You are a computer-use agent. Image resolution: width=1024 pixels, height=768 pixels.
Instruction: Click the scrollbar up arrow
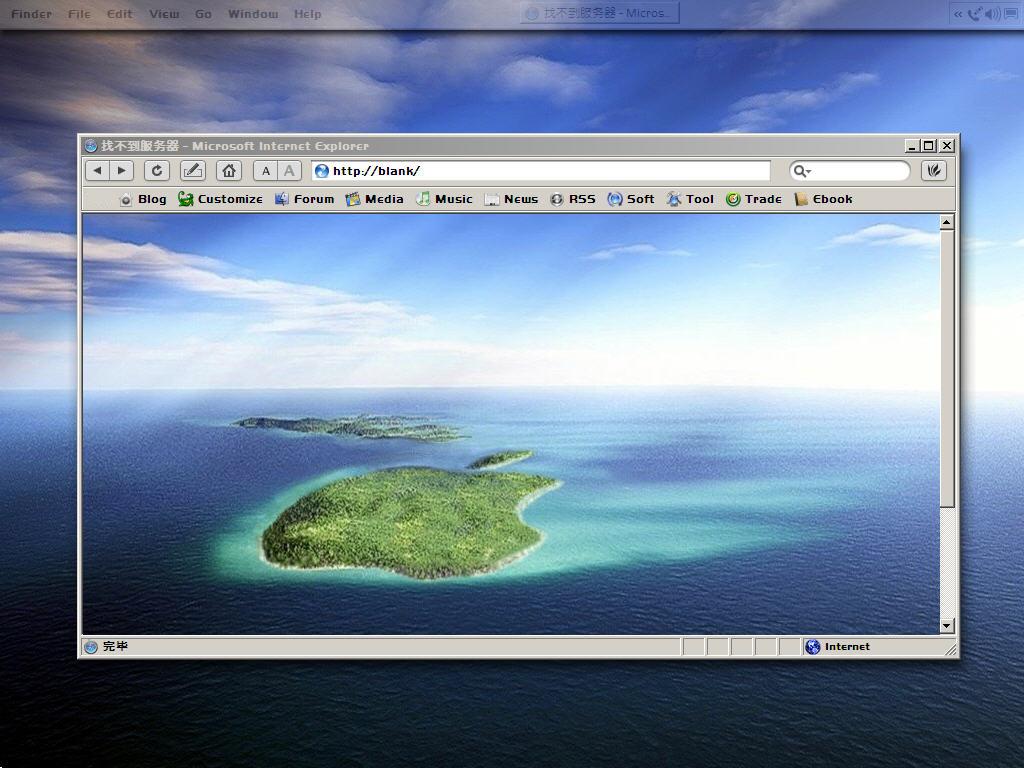point(946,223)
